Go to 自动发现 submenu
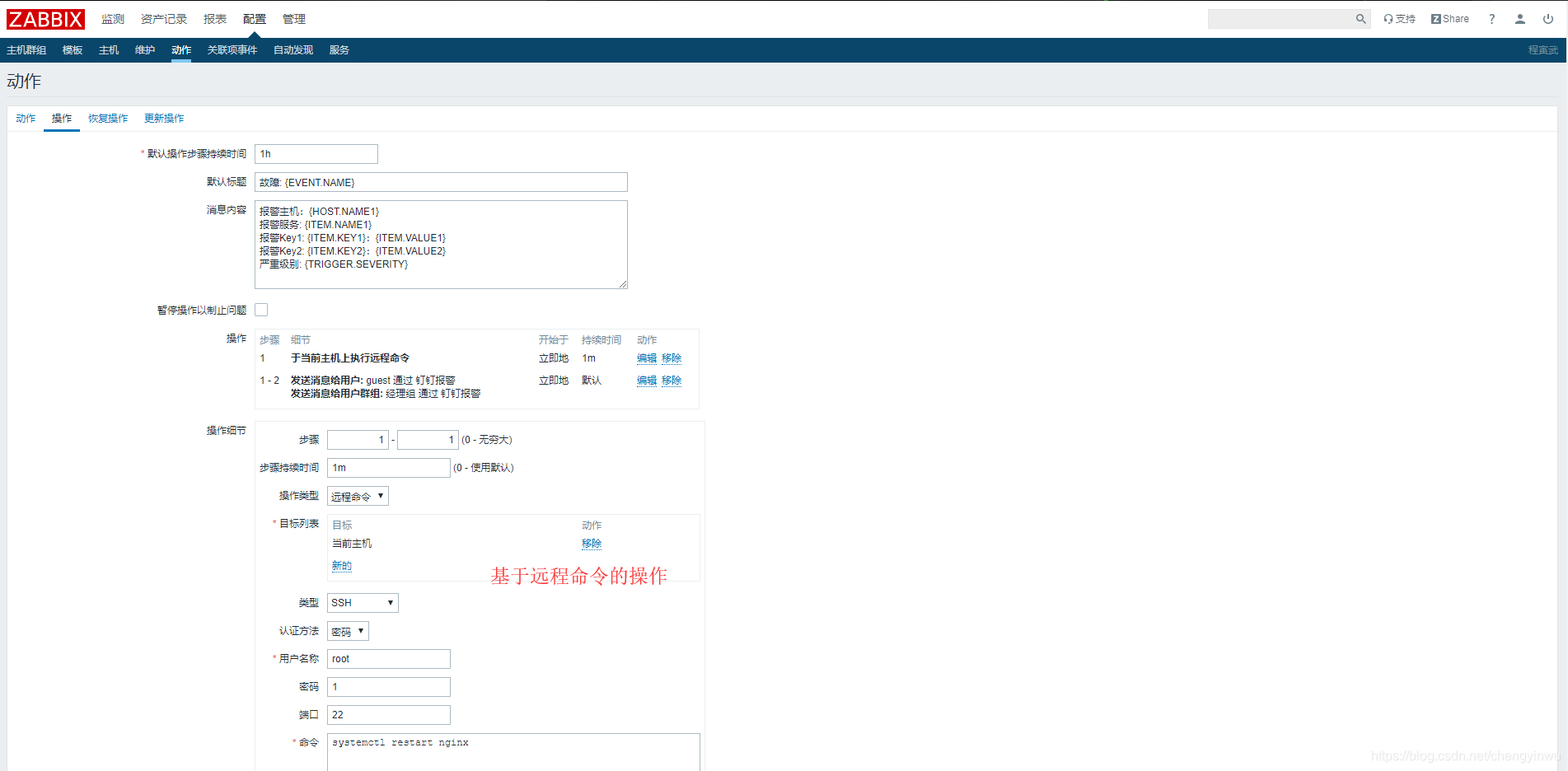The width and height of the screenshot is (1568, 771). tap(293, 50)
